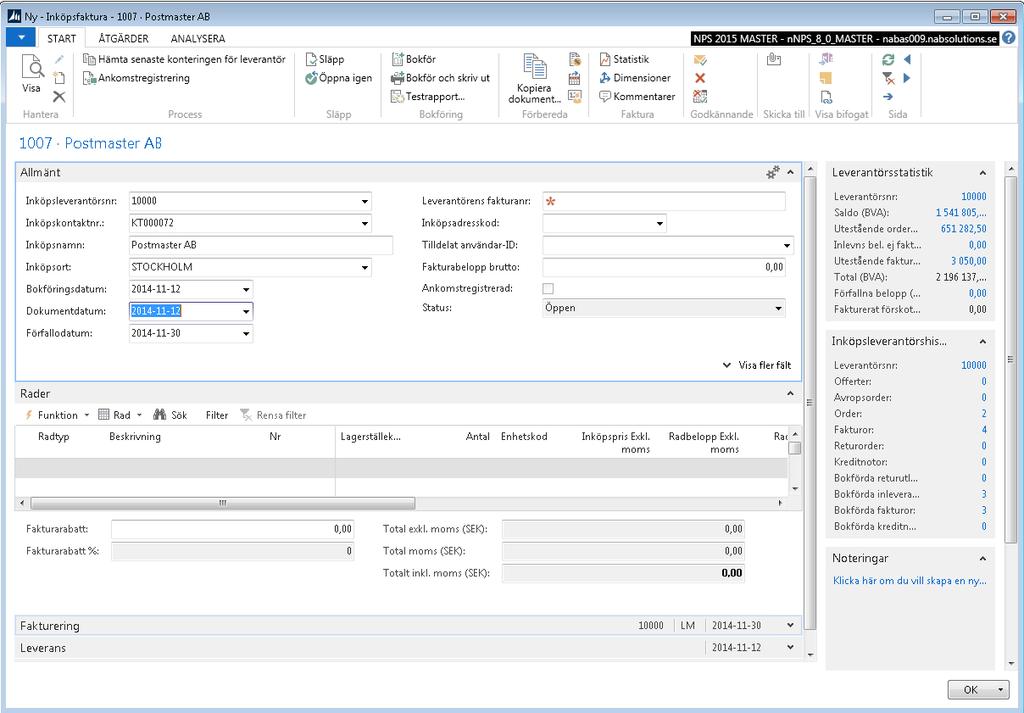
Task: Go to previous record with left arrow
Action: 907,59
